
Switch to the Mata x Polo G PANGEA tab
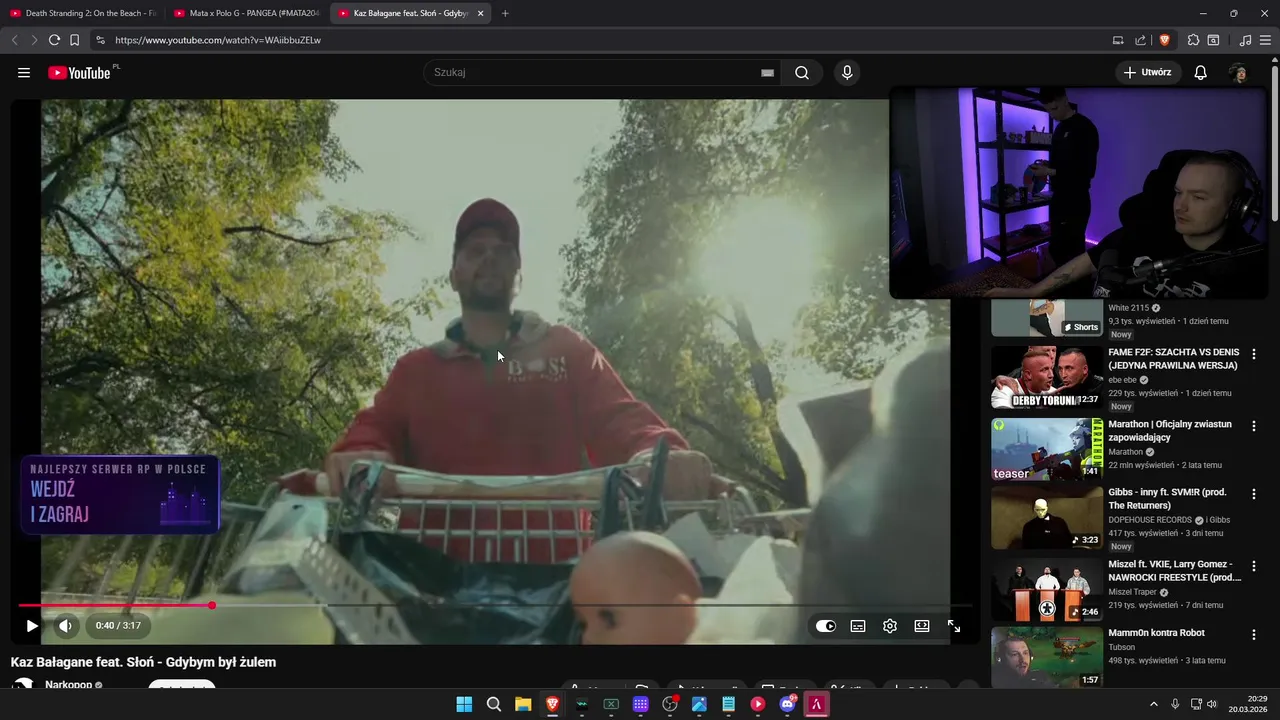click(246, 13)
